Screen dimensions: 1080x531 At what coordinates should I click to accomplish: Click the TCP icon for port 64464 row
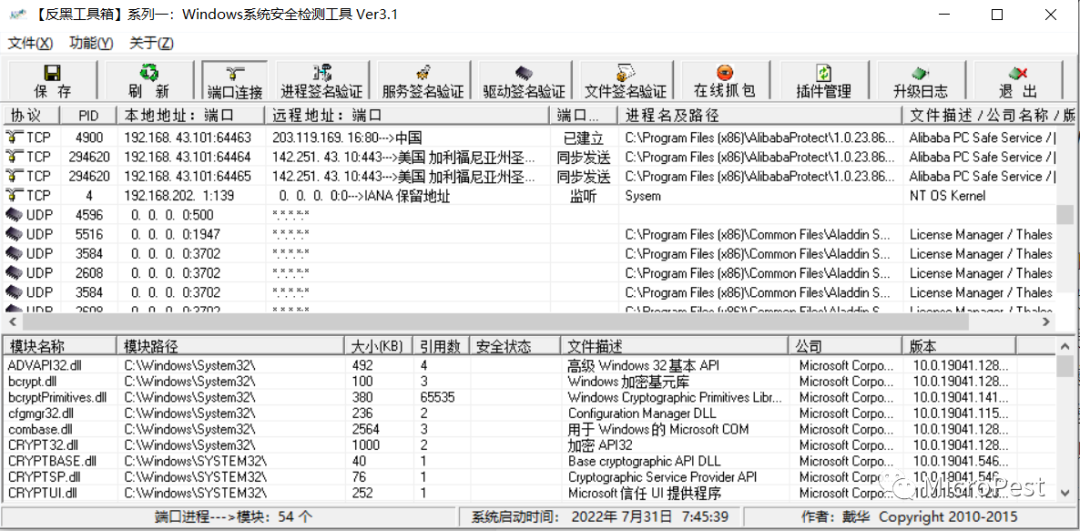[14, 156]
